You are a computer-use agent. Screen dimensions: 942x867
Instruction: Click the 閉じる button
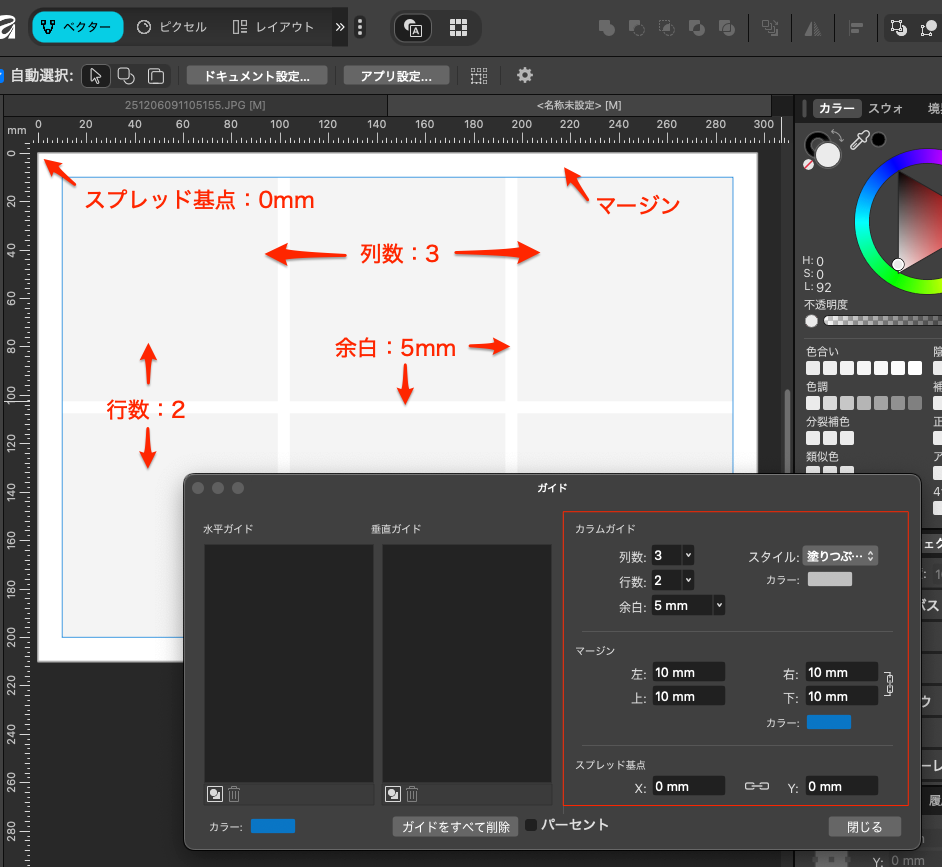pyautogui.click(x=864, y=827)
